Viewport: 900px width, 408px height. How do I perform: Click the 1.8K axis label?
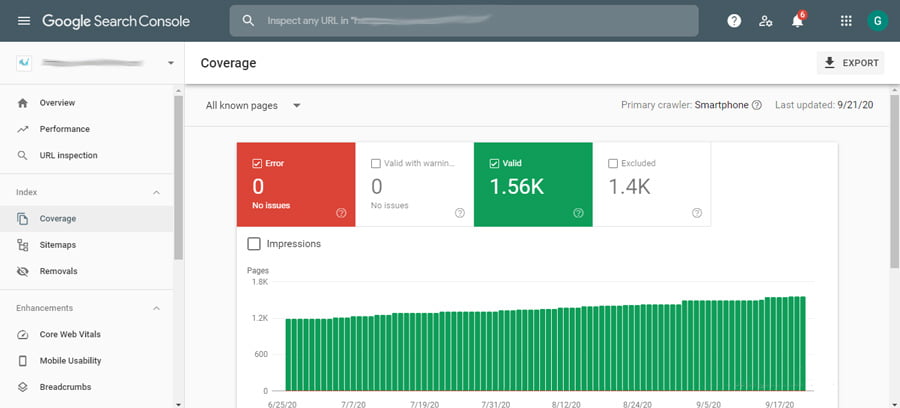tap(260, 282)
